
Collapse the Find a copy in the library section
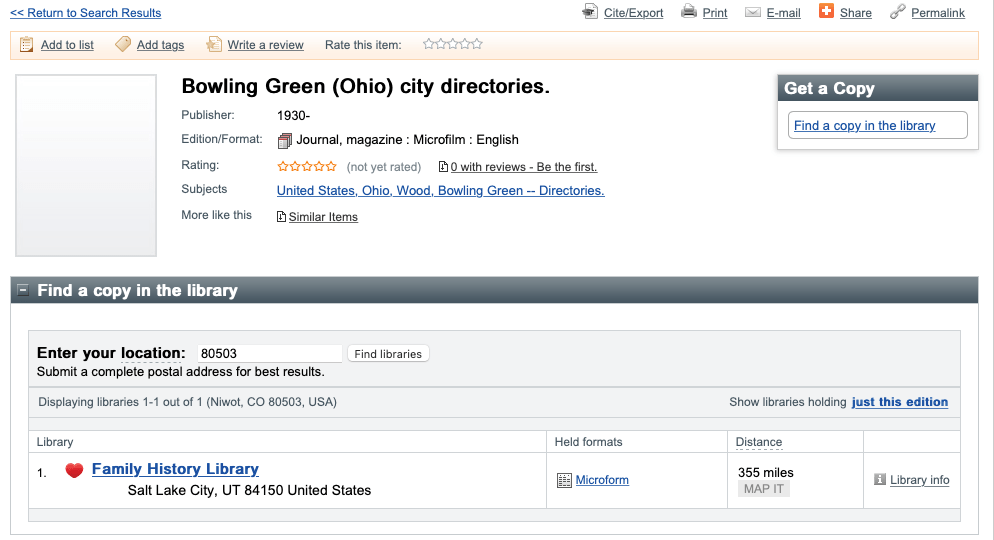[23, 291]
